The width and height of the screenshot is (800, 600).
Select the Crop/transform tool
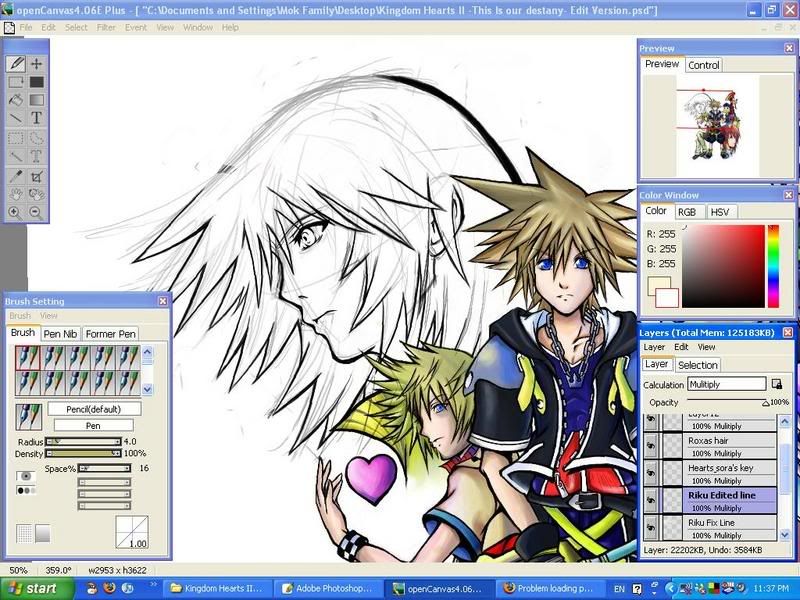click(x=36, y=177)
